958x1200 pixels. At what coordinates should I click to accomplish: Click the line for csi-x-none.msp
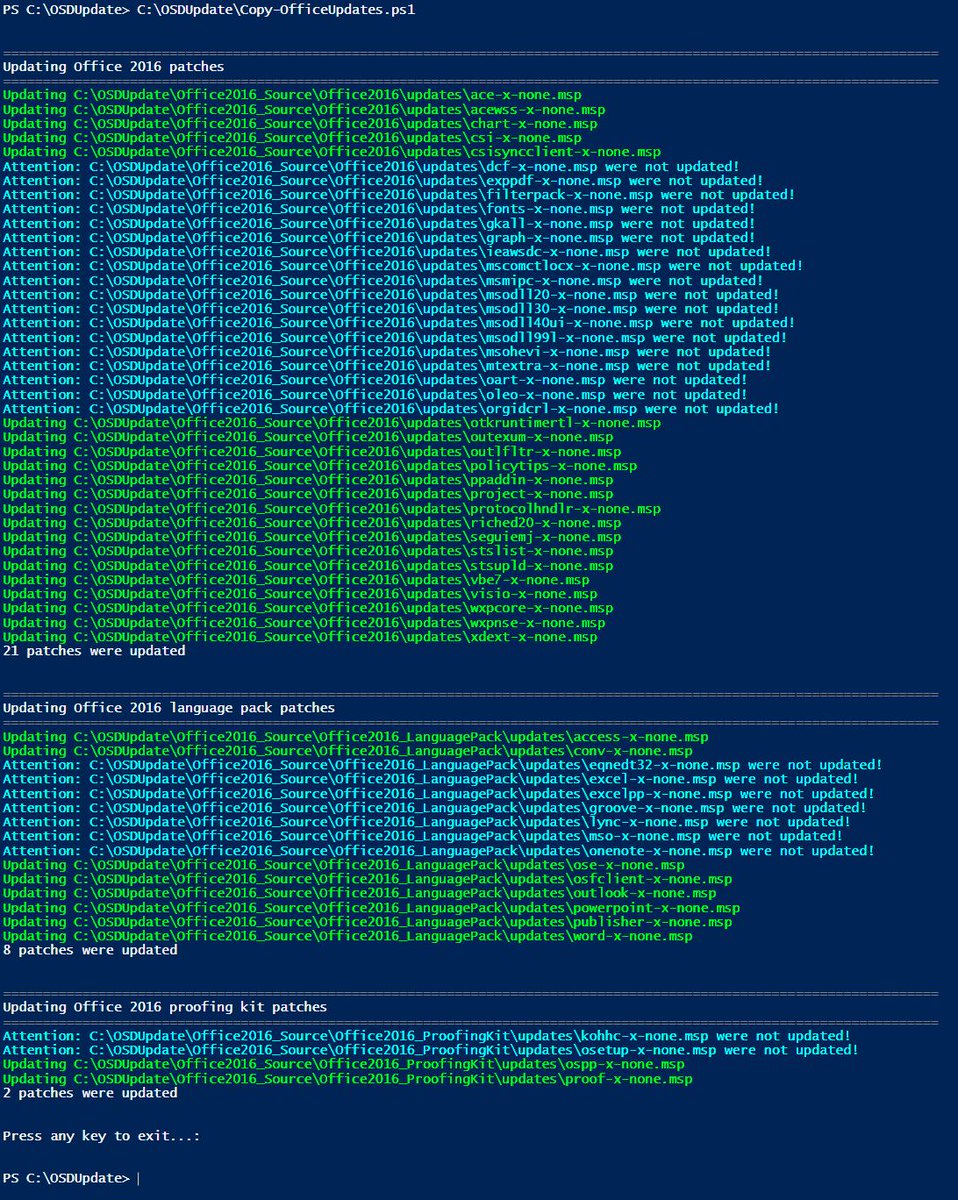(x=292, y=137)
